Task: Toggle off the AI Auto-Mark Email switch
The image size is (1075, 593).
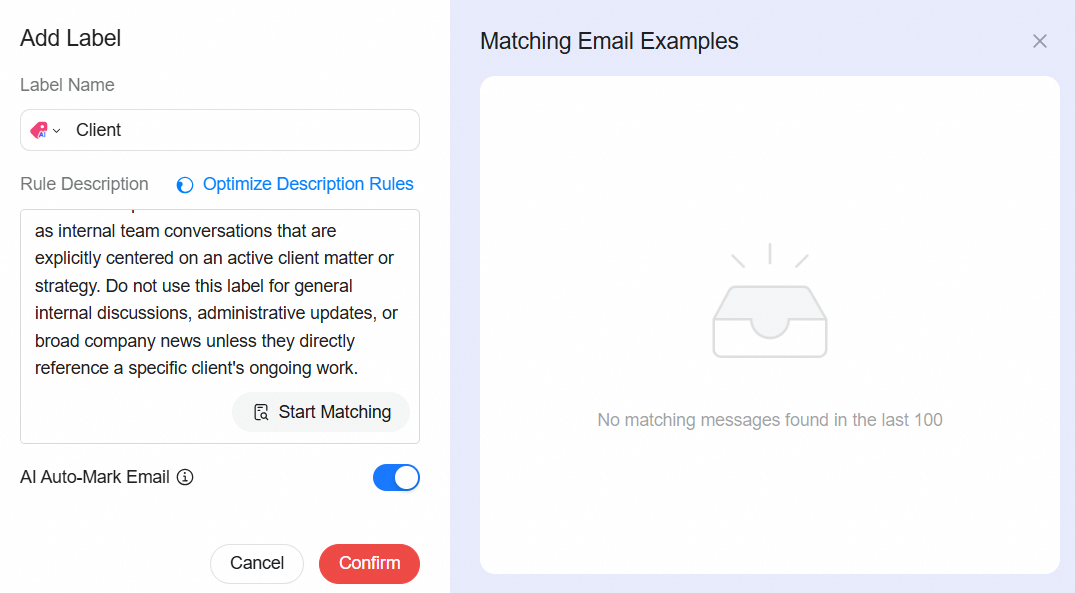Action: pos(396,478)
